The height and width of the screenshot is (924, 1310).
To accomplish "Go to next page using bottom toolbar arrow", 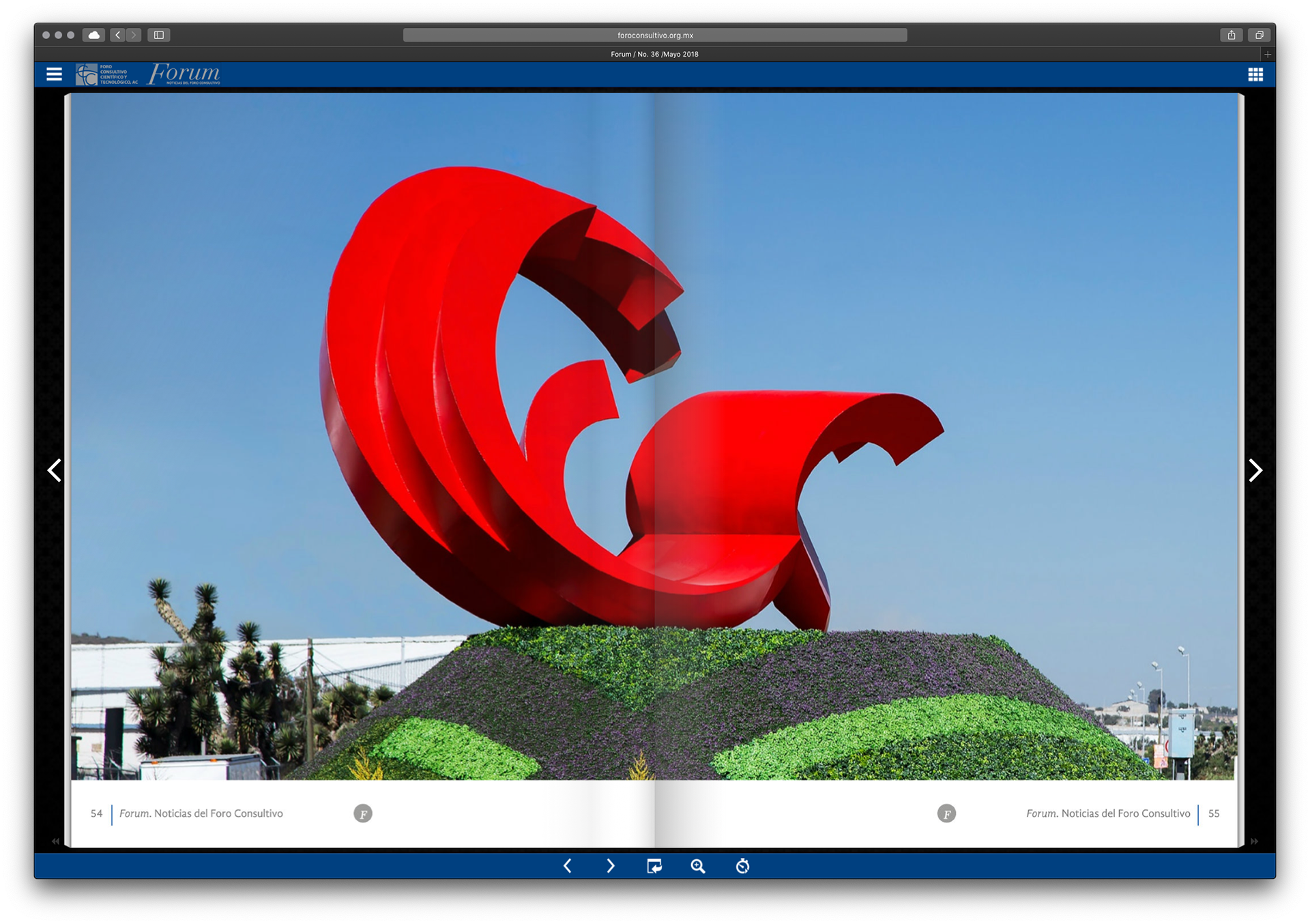I will (611, 866).
